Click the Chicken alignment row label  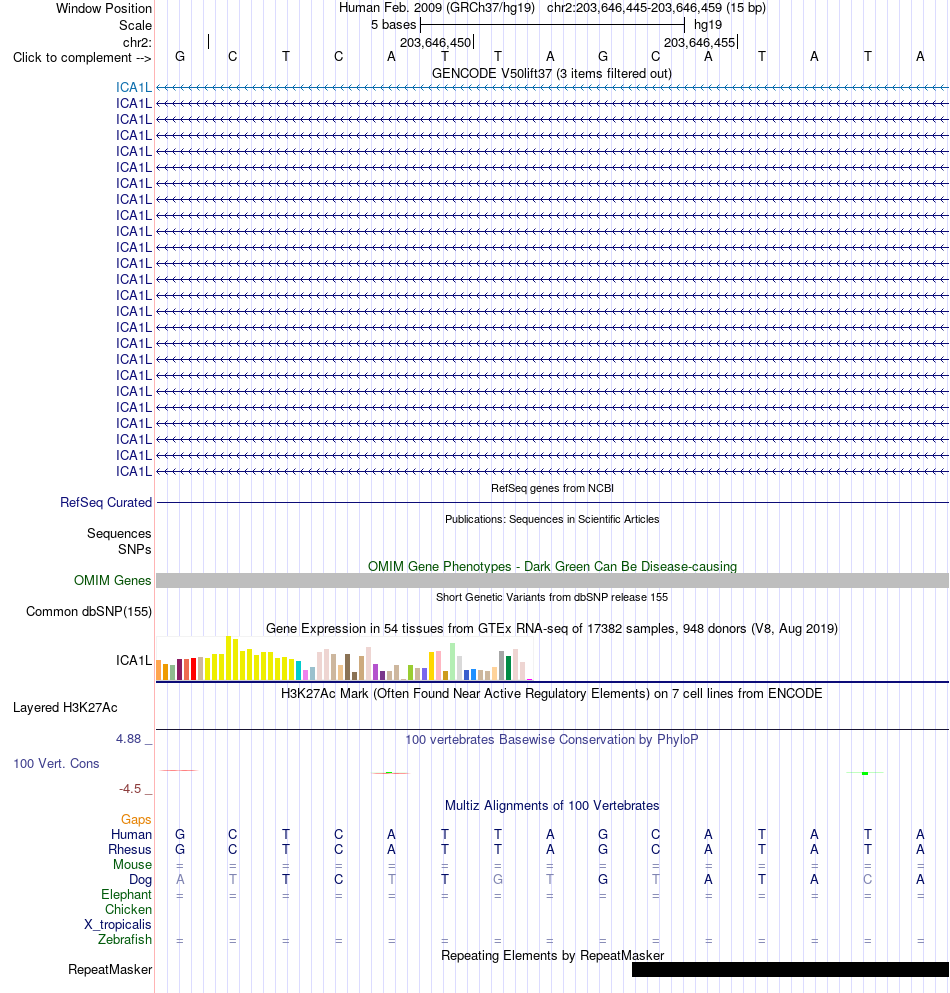tap(129, 909)
